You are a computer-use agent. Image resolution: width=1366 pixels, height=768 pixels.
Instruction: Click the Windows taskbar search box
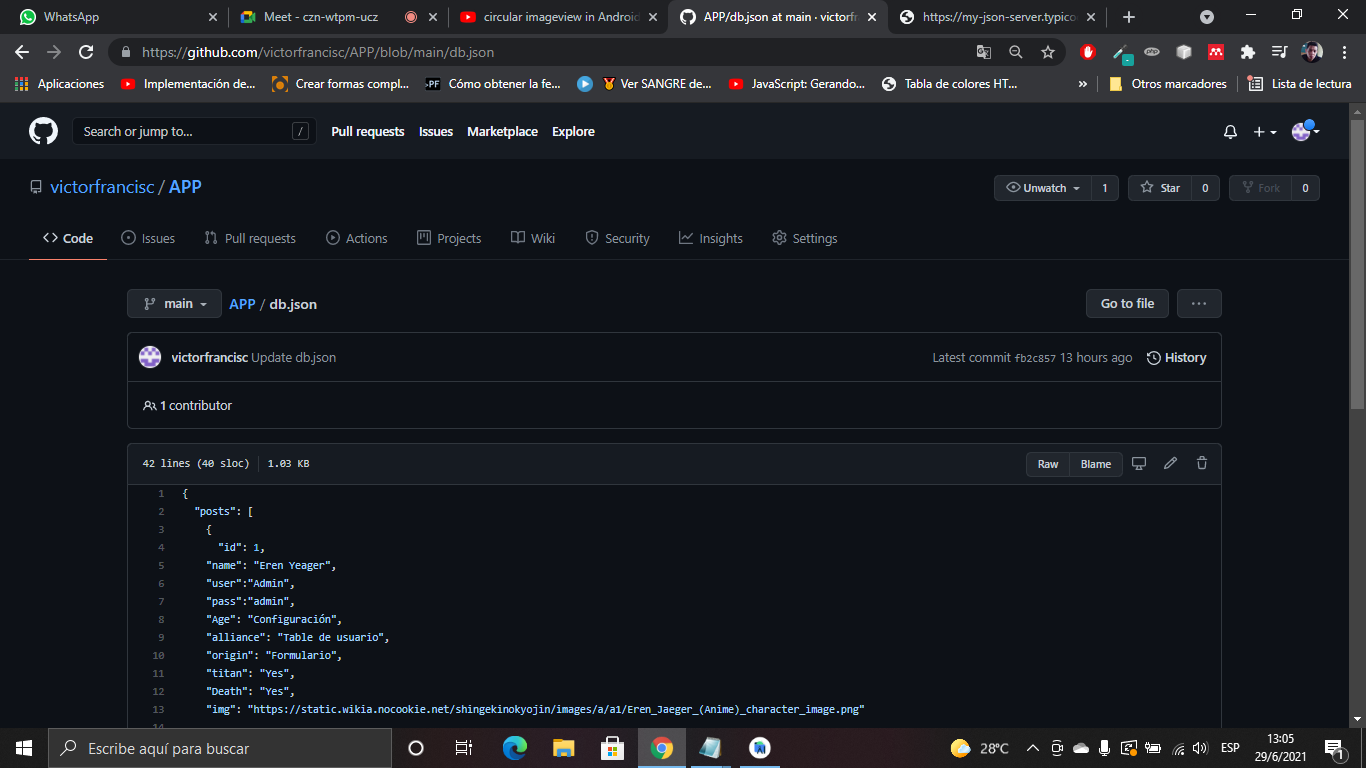[x=220, y=748]
